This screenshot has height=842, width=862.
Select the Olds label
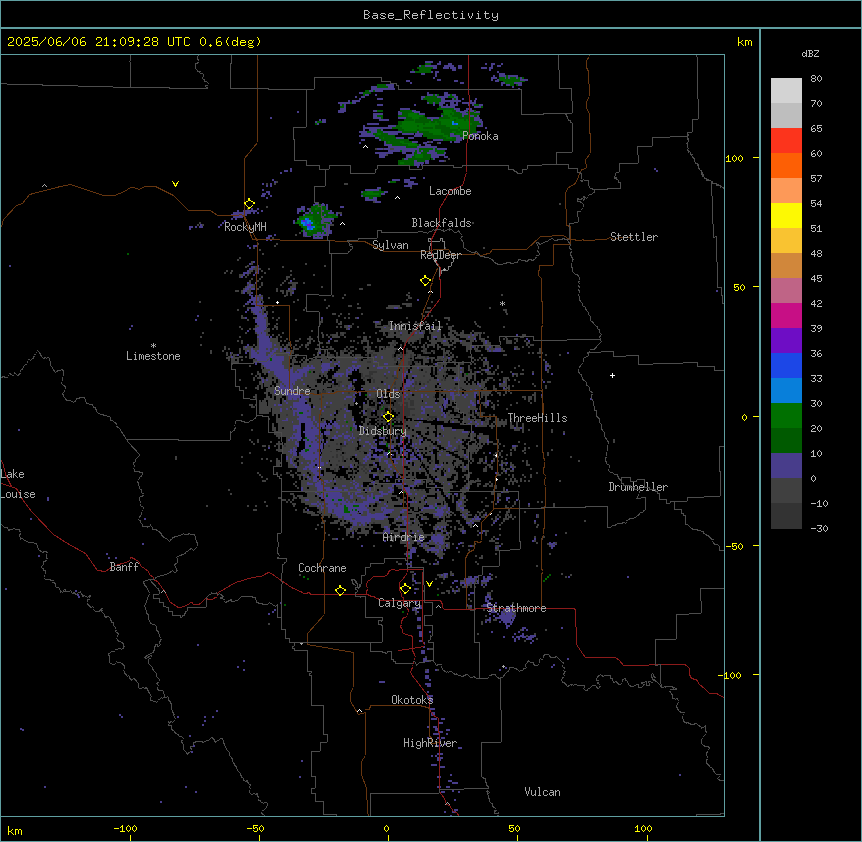tap(388, 394)
